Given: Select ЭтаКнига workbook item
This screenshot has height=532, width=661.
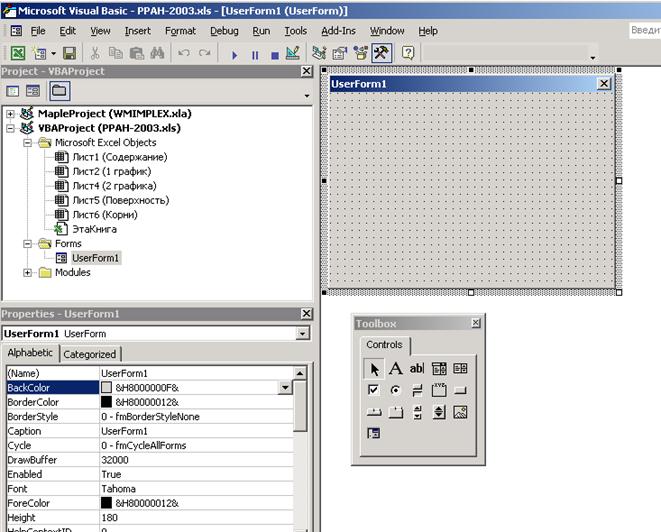Looking at the screenshot, I should click(x=94, y=229).
